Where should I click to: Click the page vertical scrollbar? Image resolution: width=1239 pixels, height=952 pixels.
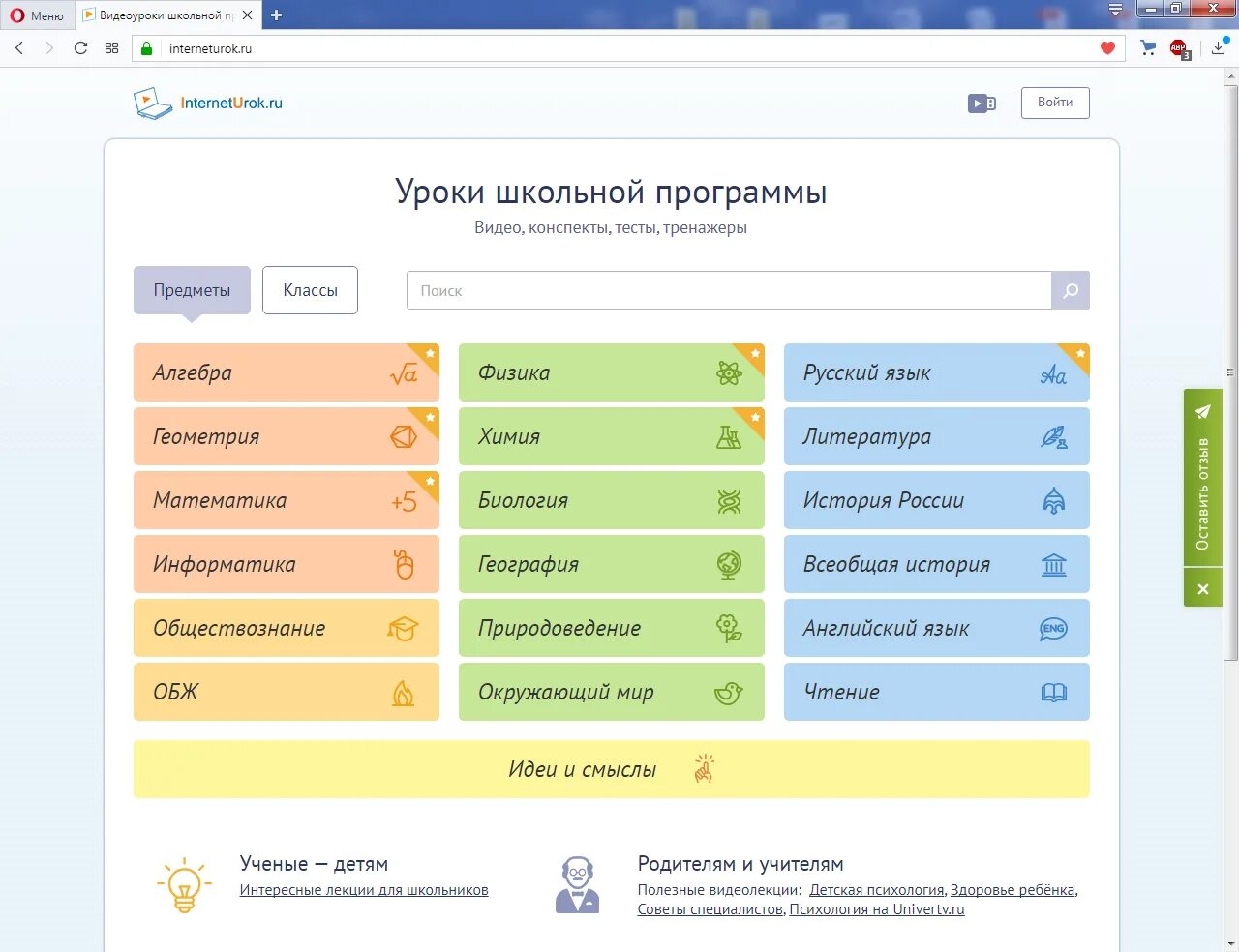click(x=1231, y=372)
